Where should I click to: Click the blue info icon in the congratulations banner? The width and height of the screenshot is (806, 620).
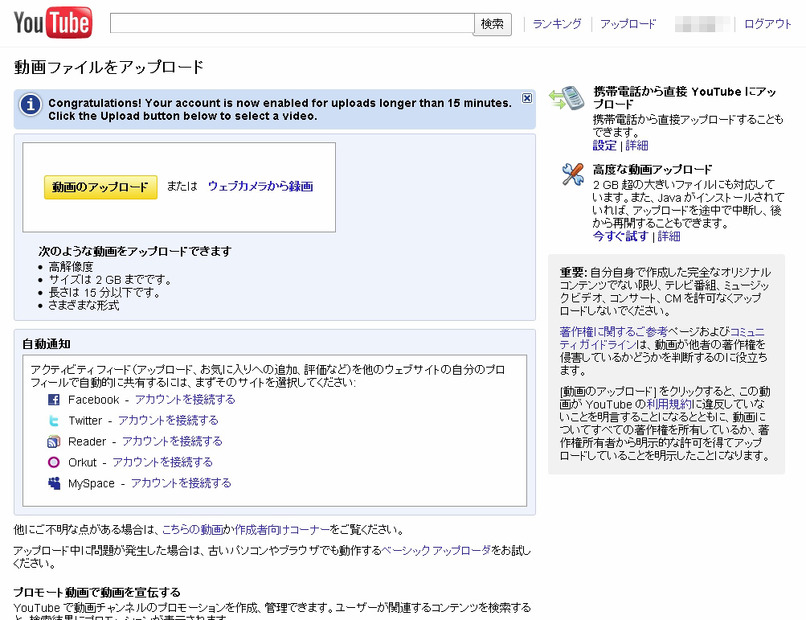(30, 105)
